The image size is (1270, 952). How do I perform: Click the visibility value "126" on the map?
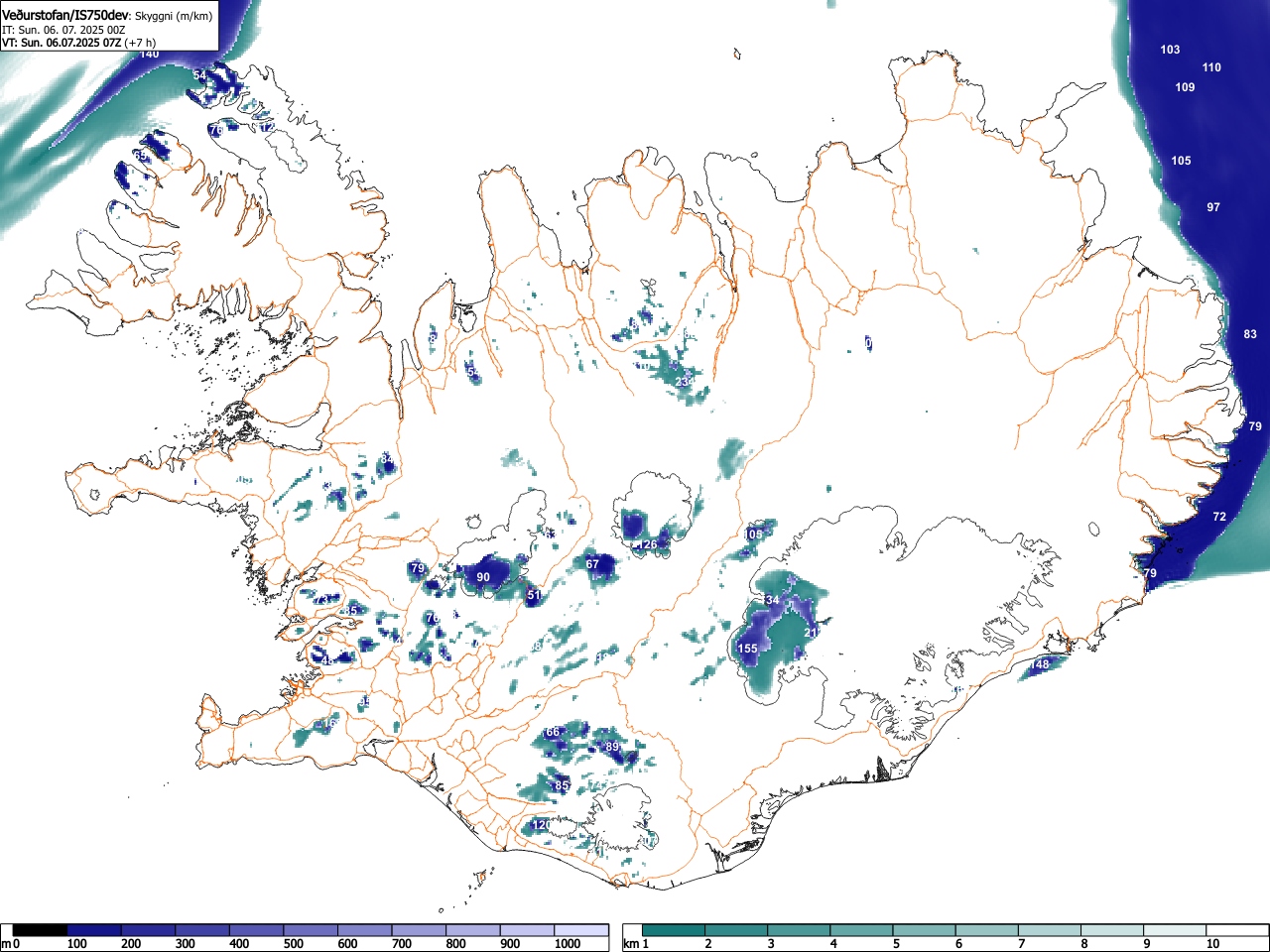[x=647, y=544]
